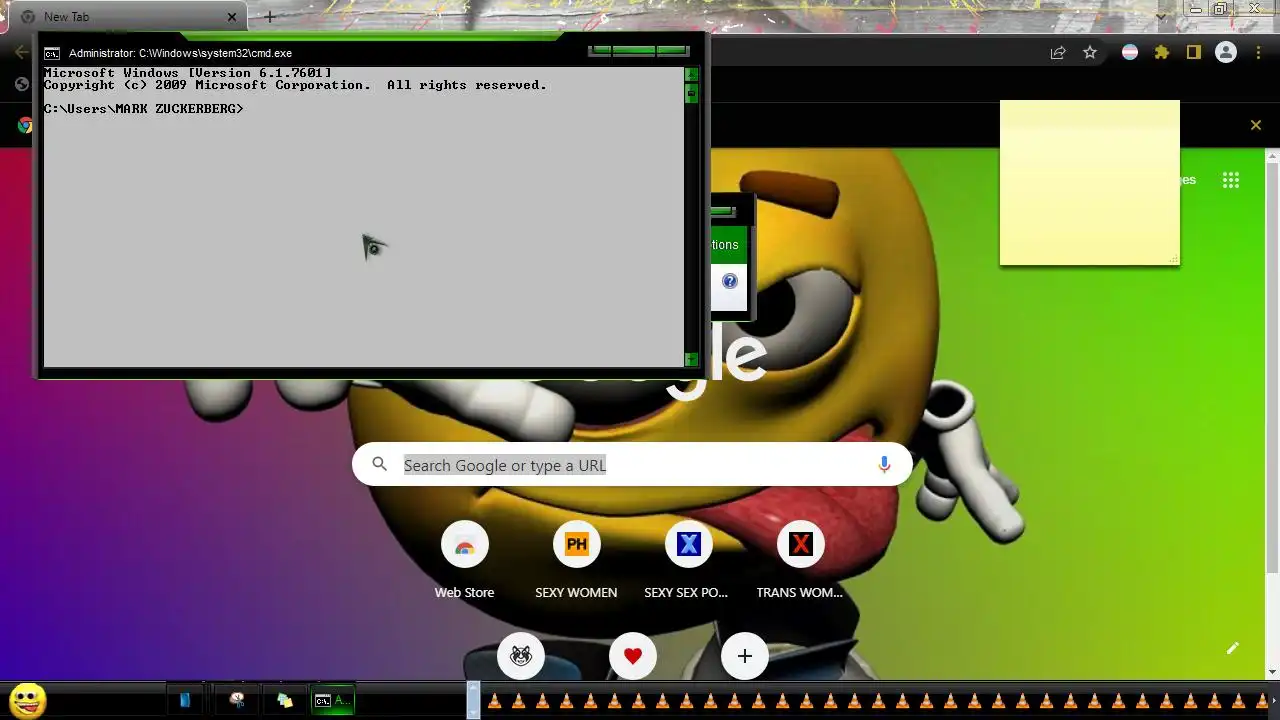Click the SEXY SEX PO... shortcut label

pyautogui.click(x=686, y=592)
